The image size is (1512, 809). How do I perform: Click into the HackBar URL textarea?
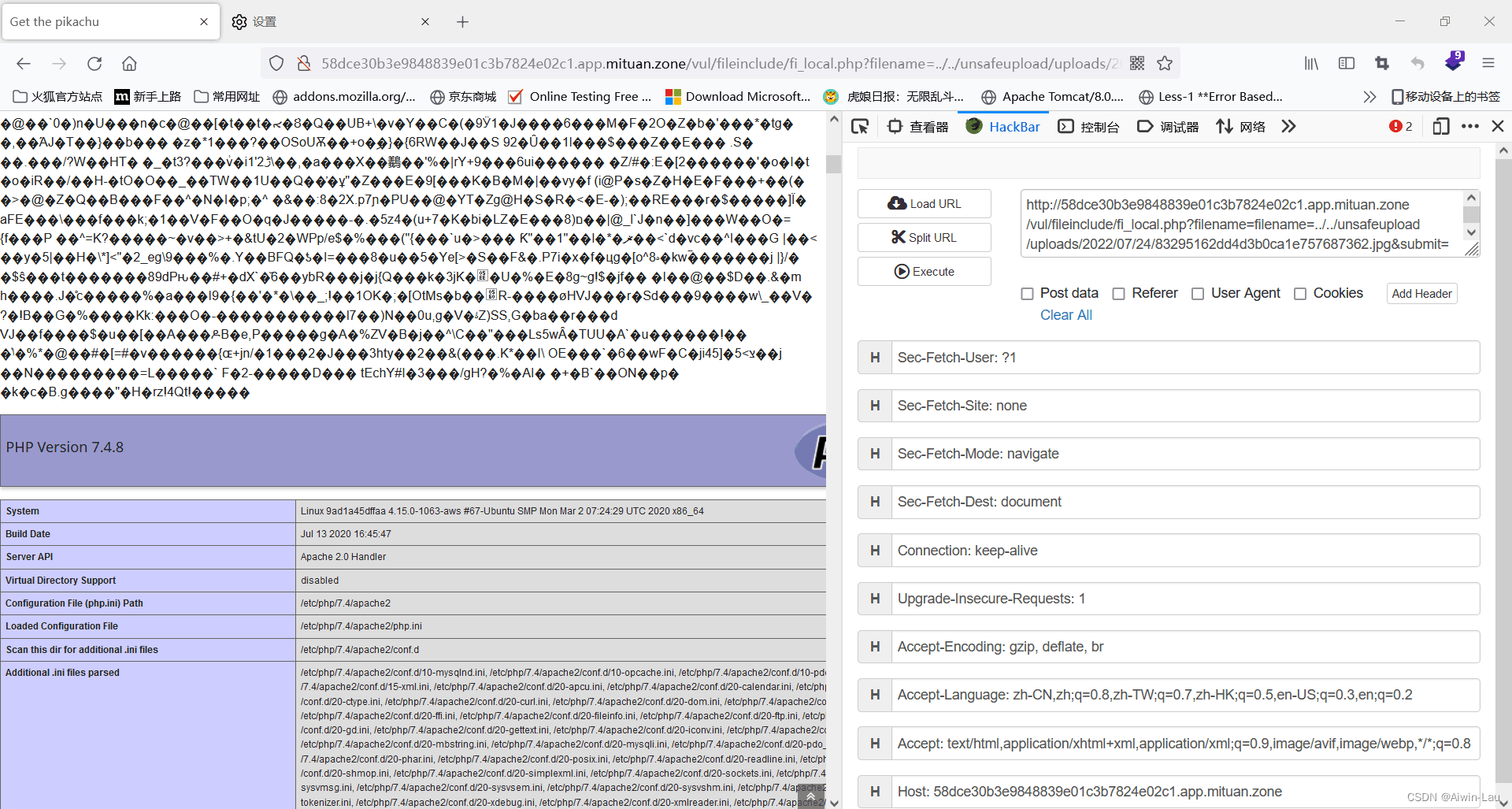(1242, 225)
